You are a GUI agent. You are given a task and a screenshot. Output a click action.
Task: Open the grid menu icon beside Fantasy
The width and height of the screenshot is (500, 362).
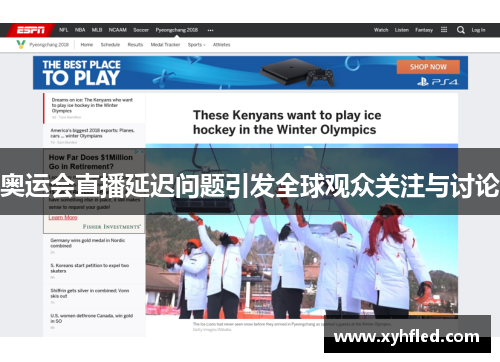click(444, 30)
